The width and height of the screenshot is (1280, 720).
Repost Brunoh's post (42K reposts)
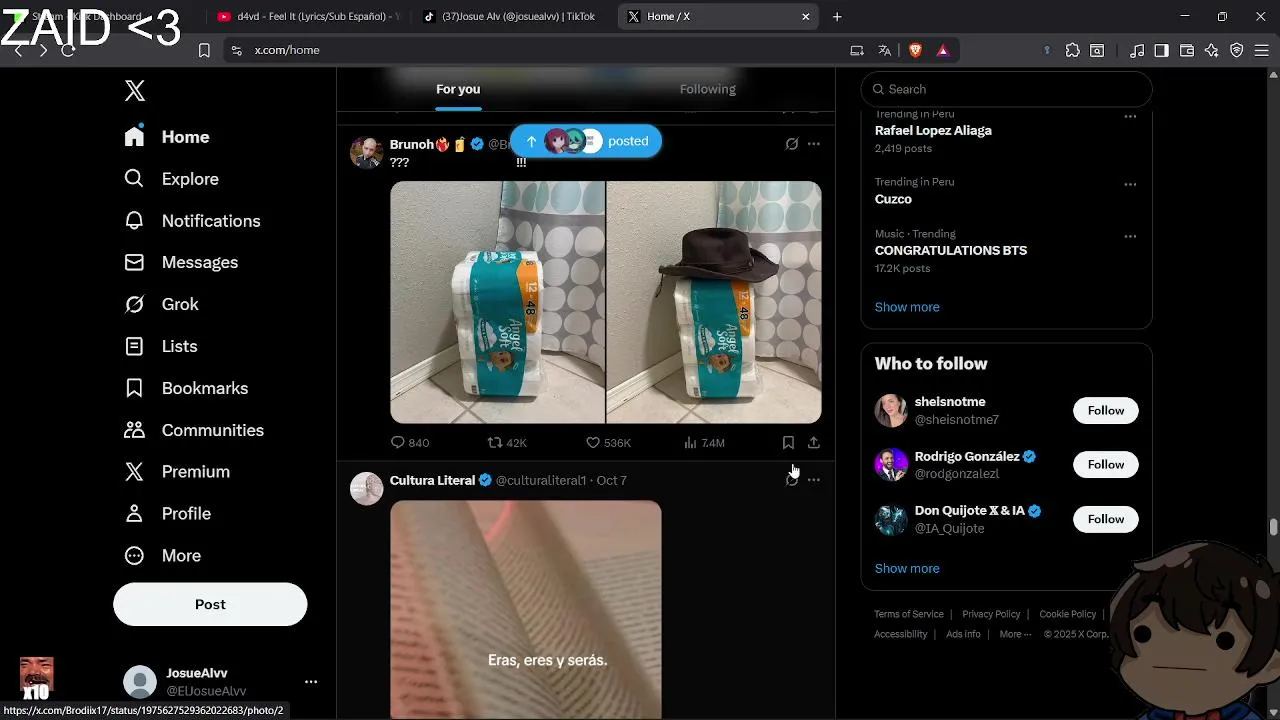[x=506, y=442]
